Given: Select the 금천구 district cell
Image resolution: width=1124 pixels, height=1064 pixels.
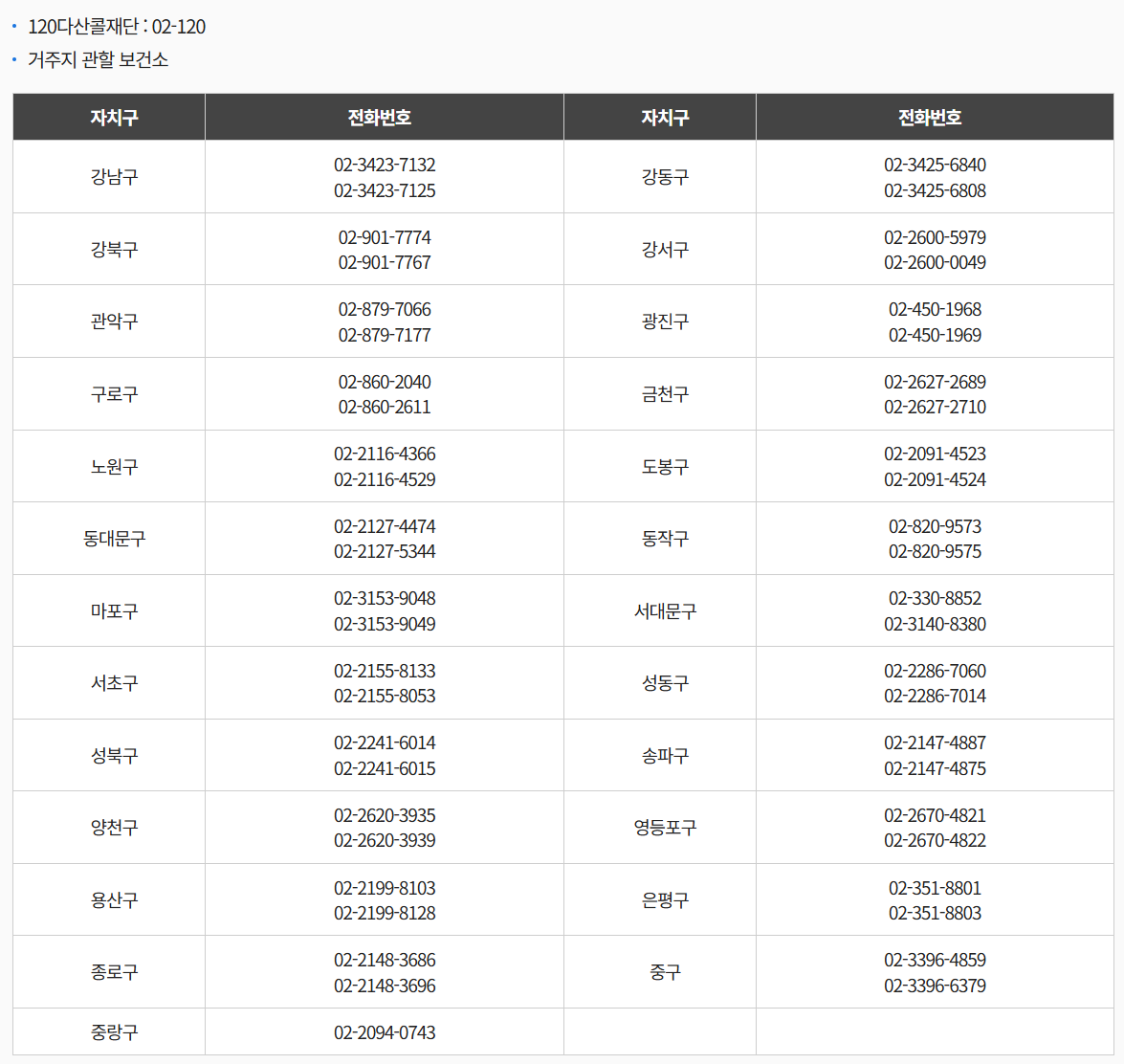Looking at the screenshot, I should point(665,394).
